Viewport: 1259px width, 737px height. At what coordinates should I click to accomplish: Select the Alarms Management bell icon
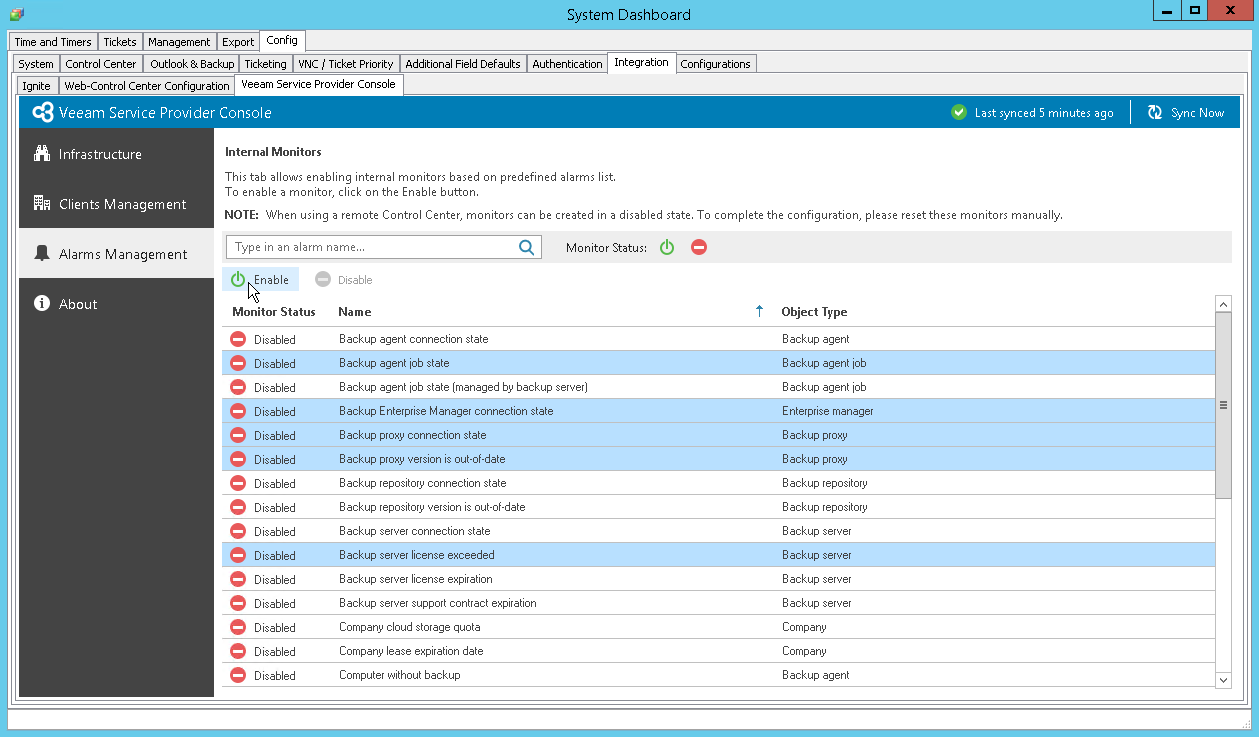[x=41, y=253]
